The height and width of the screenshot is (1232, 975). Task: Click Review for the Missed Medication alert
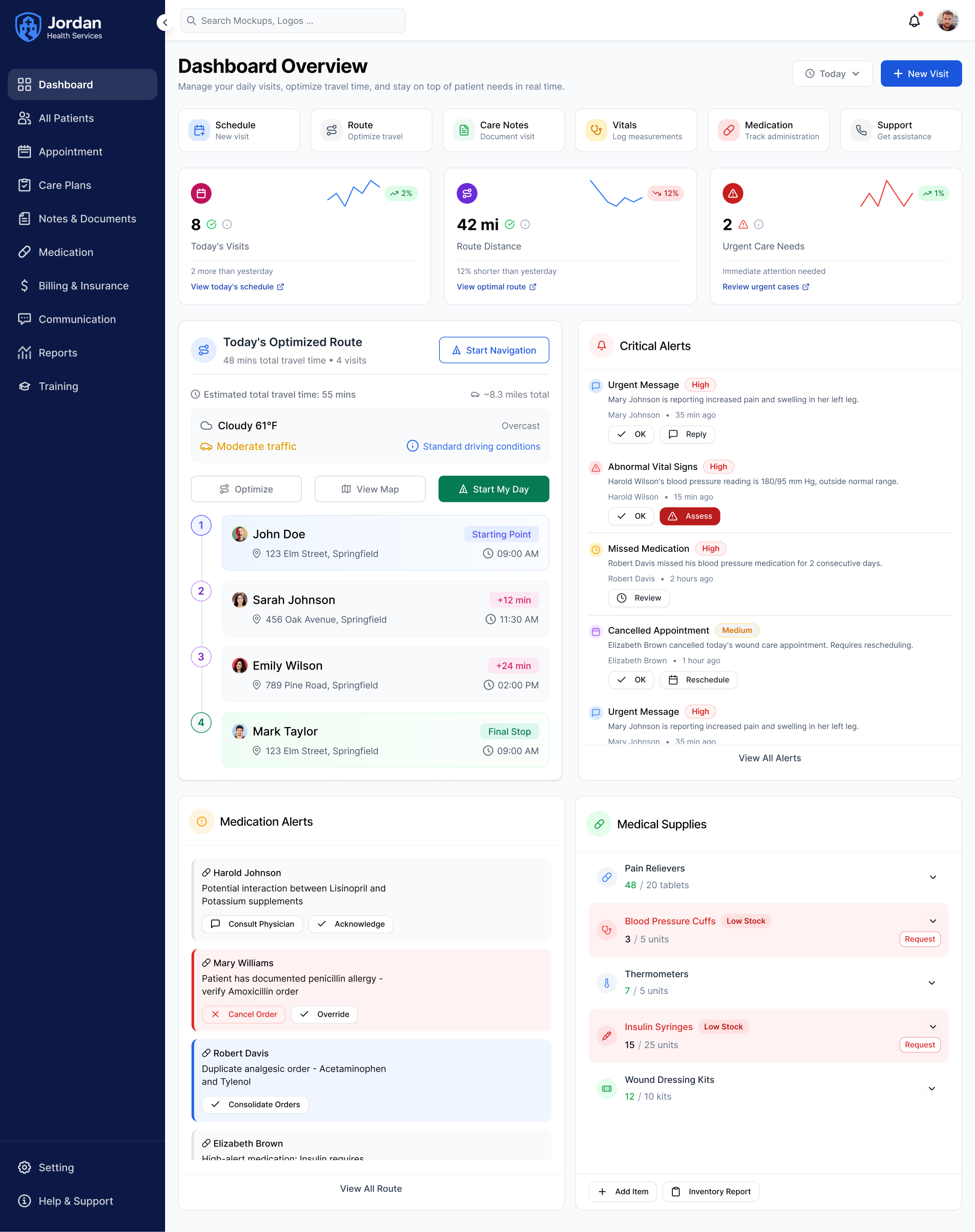(x=638, y=598)
